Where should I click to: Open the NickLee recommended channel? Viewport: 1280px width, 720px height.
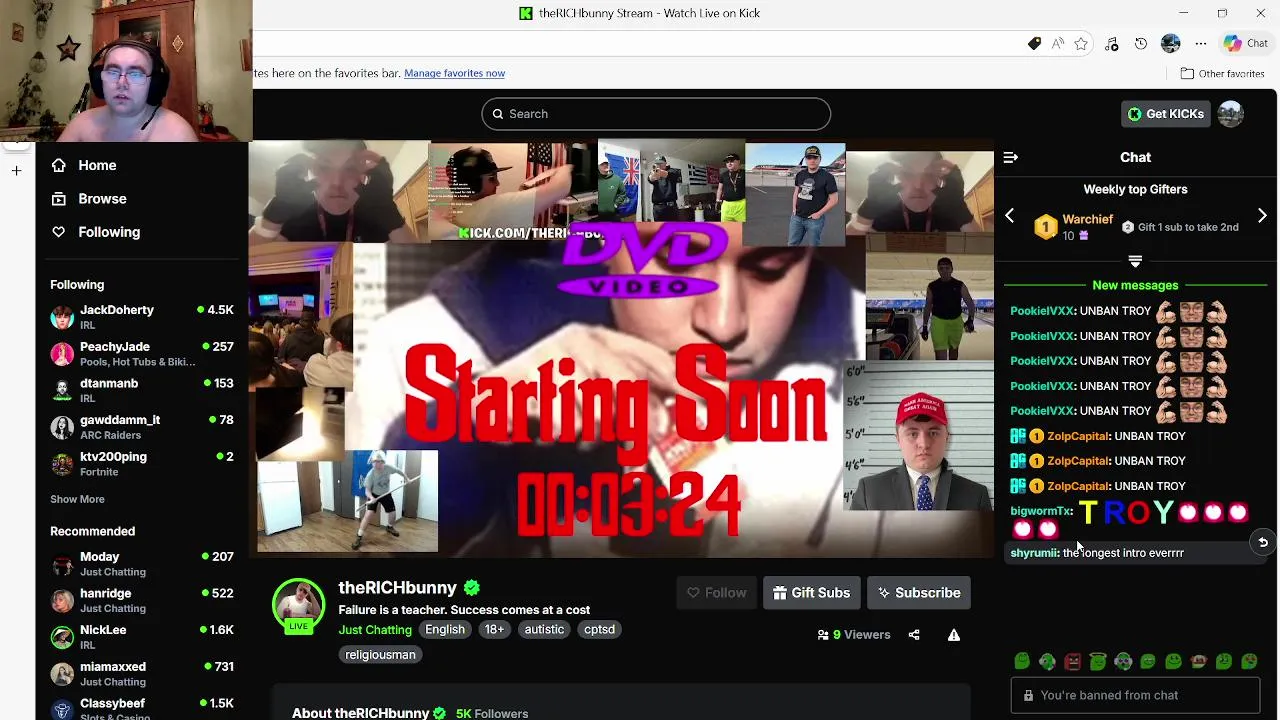(x=142, y=637)
